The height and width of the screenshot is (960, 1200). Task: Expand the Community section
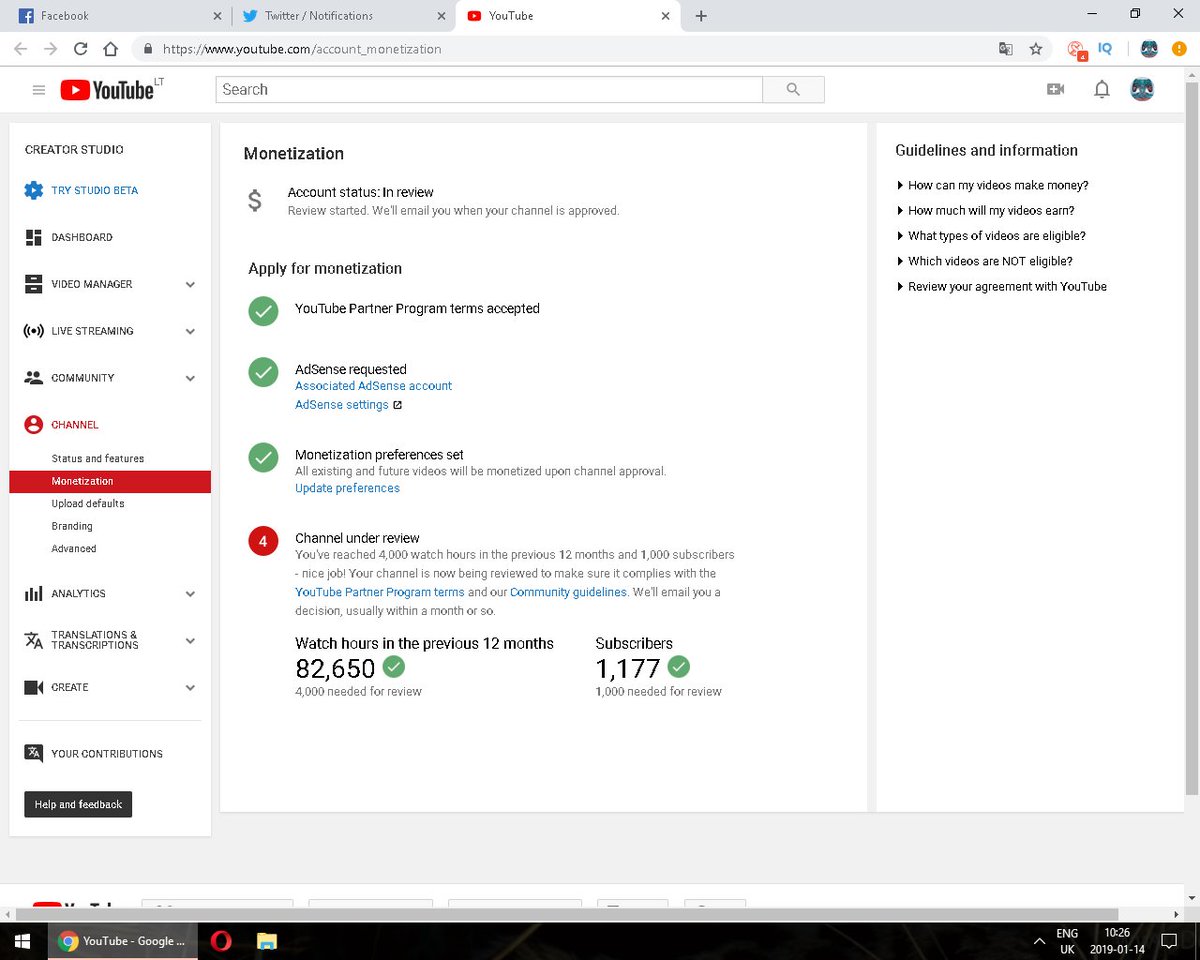click(x=190, y=379)
